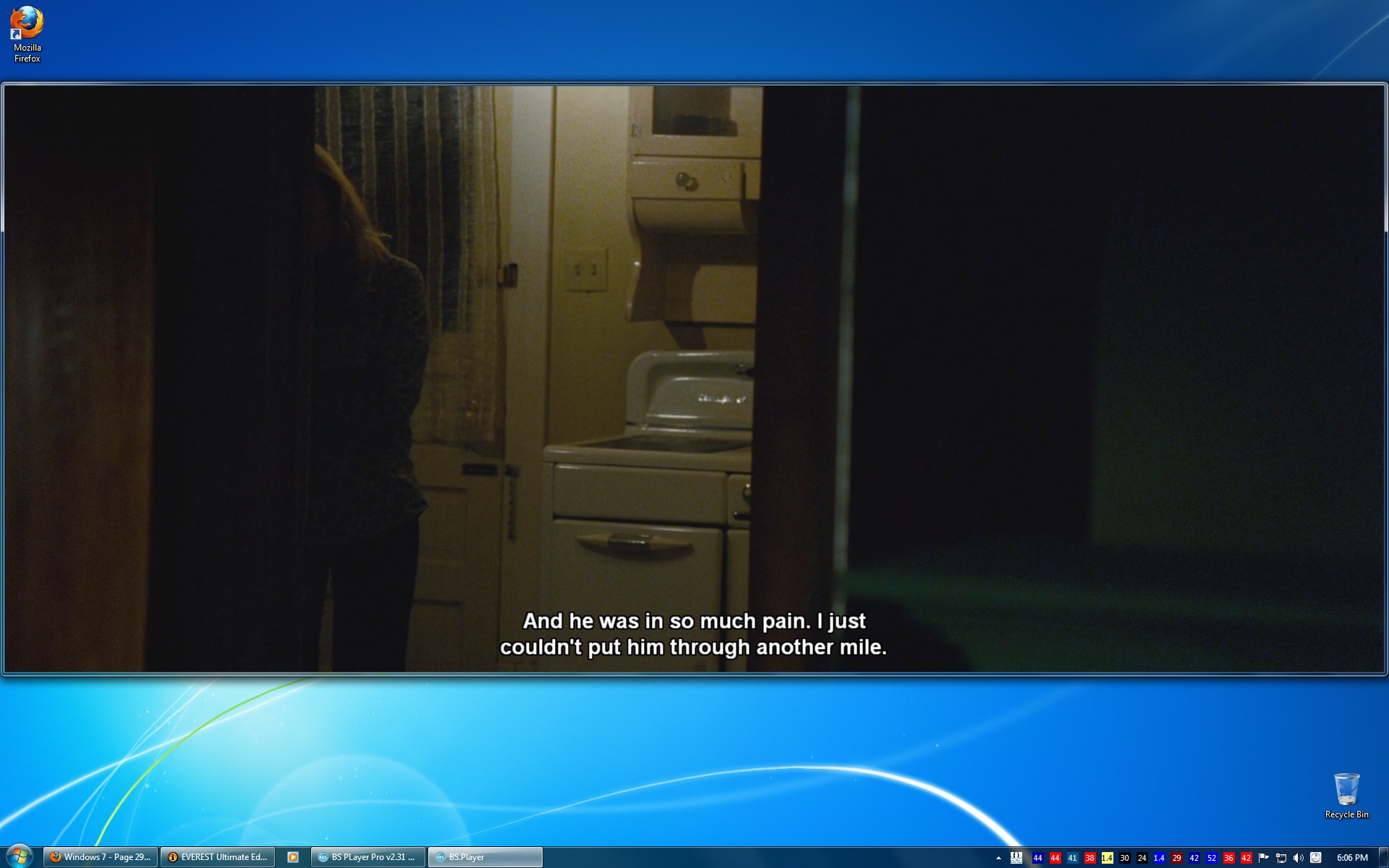Image resolution: width=1389 pixels, height=868 pixels.
Task: Click the 41 sensor tray icon
Action: pyautogui.click(x=1072, y=858)
